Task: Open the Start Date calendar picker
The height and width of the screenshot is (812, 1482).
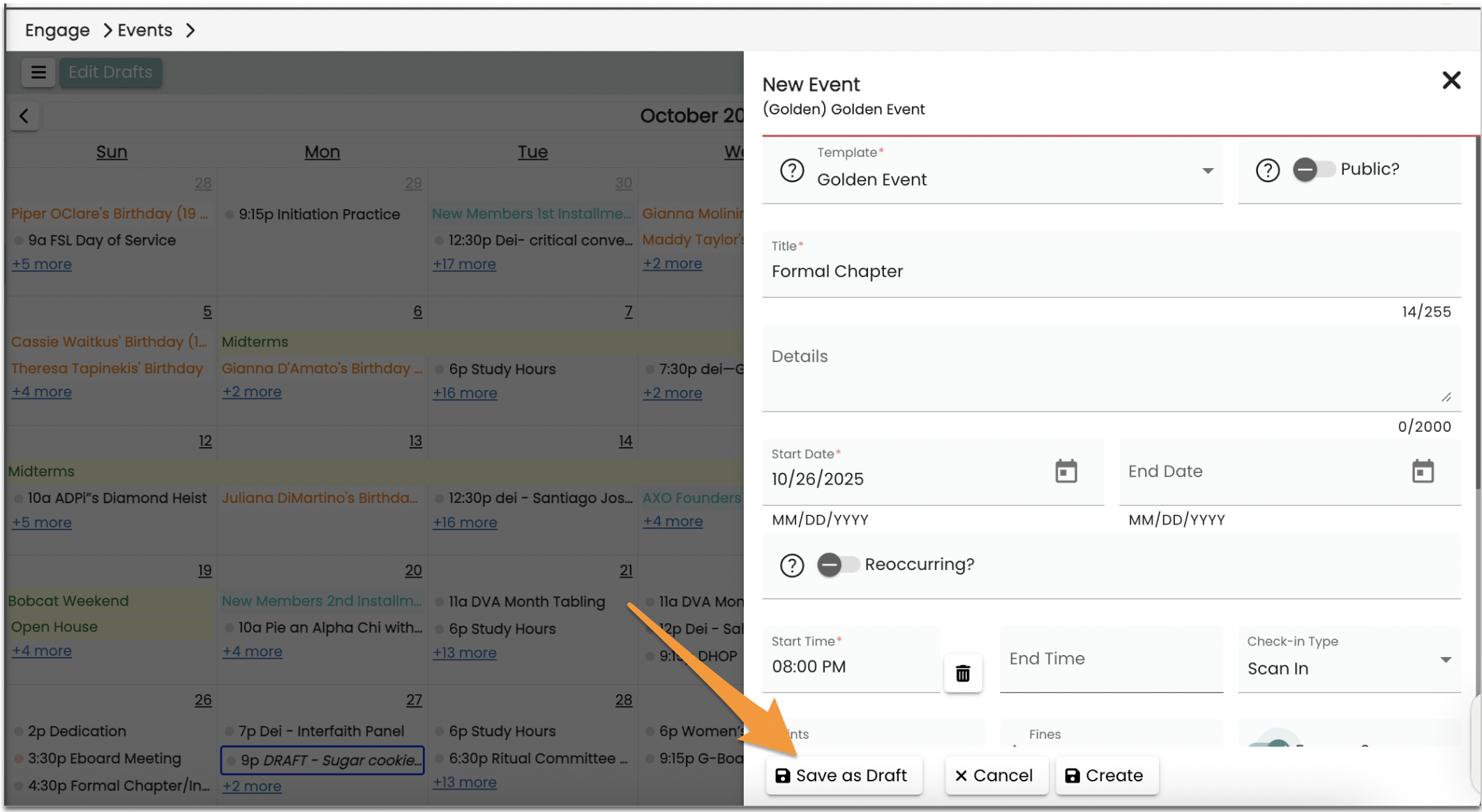Action: coord(1065,472)
